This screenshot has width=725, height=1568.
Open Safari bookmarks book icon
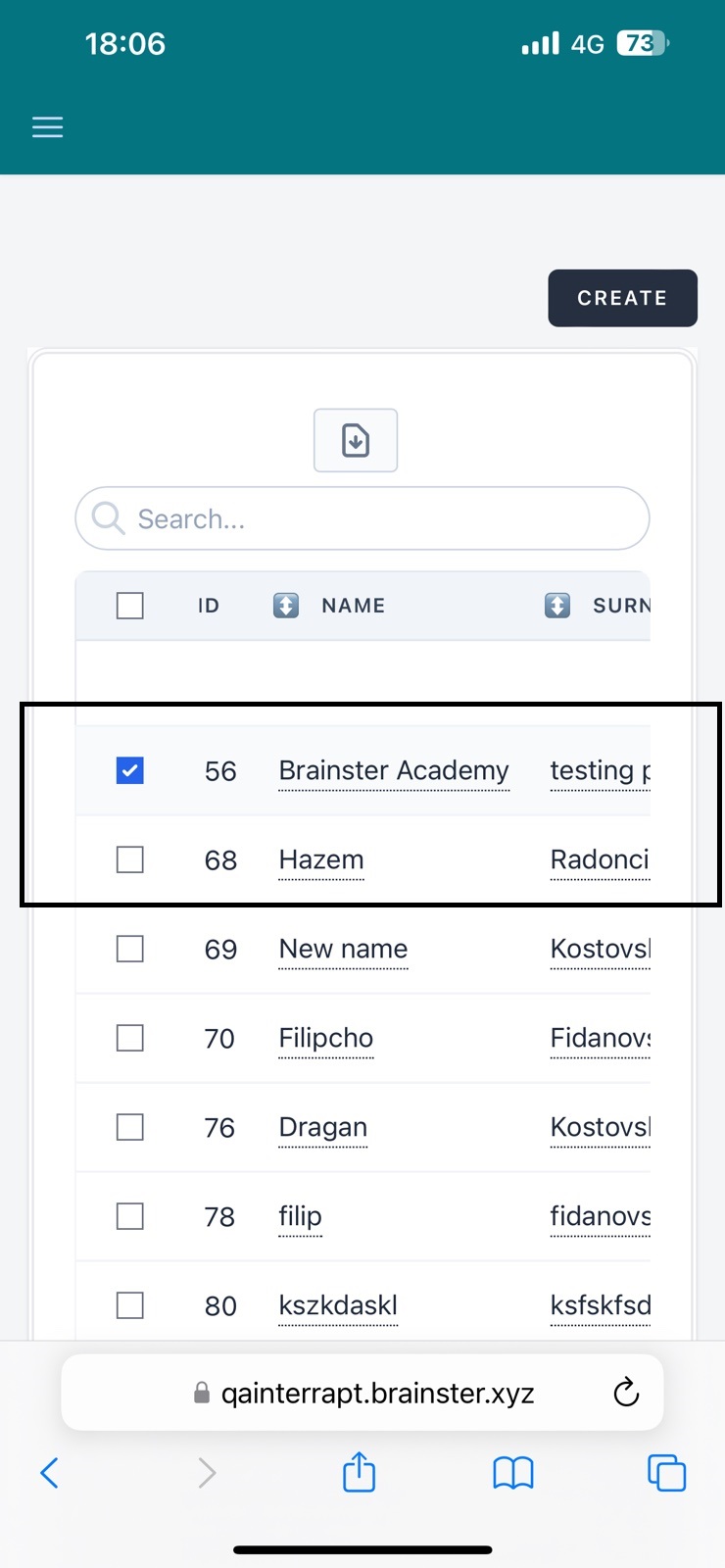point(512,1472)
